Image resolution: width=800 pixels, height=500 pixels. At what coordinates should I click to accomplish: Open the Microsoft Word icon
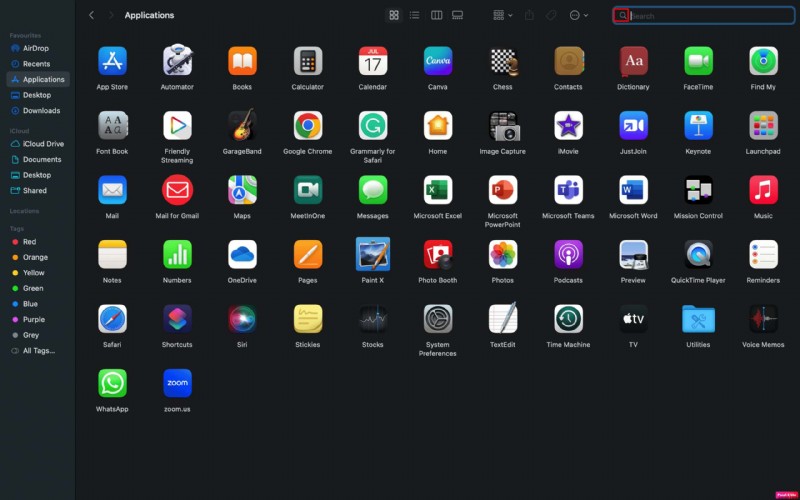coord(633,190)
